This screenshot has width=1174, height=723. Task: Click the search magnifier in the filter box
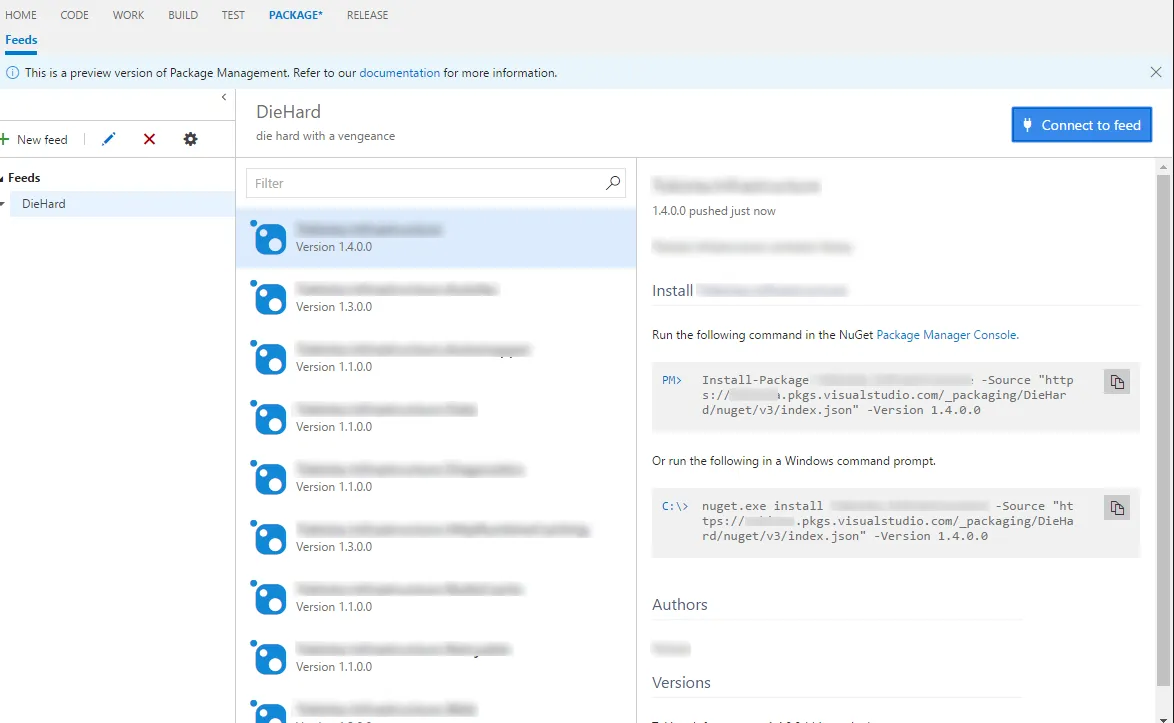tap(612, 184)
